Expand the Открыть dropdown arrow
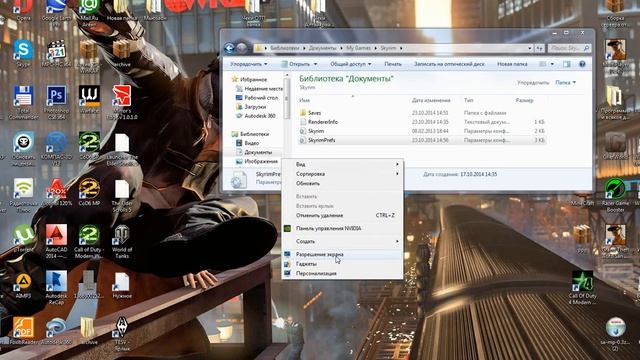This screenshot has width=640, height=360. click(315, 64)
